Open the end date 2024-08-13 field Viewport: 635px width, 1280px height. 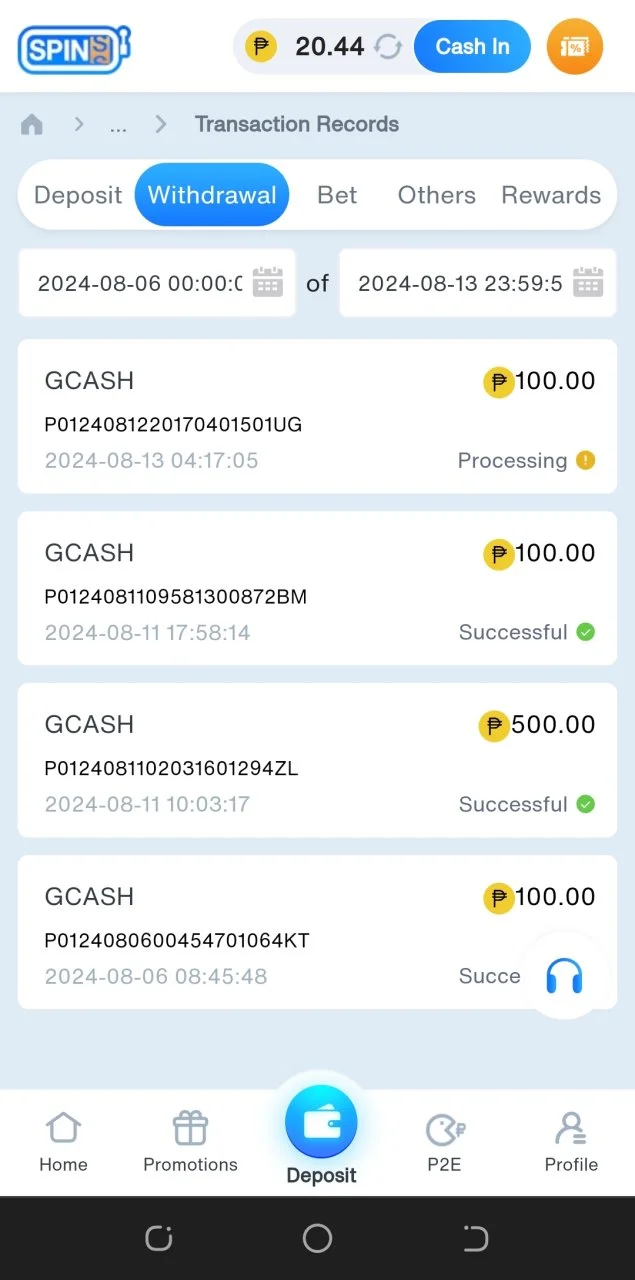478,283
